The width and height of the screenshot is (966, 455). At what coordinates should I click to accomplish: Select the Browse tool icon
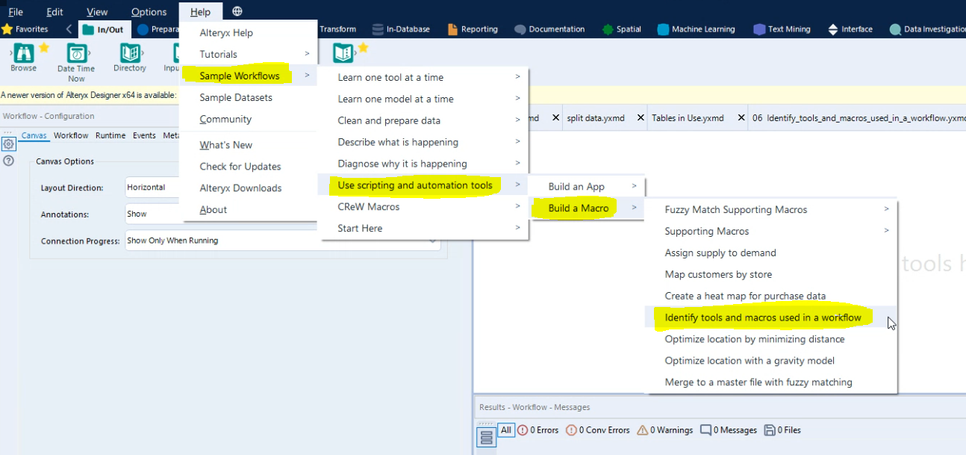click(23, 53)
